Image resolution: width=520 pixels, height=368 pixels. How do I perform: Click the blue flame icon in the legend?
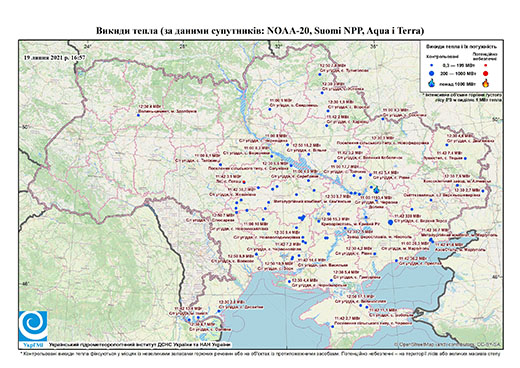click(x=432, y=83)
